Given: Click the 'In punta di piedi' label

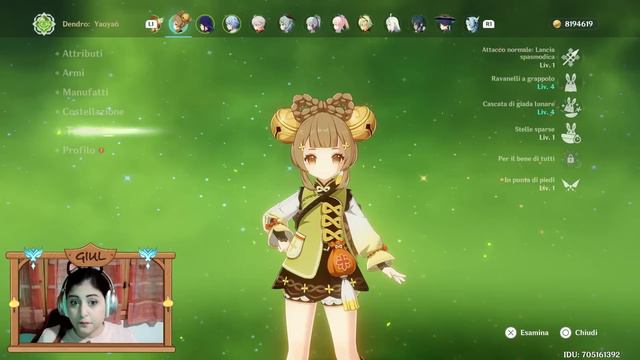Looking at the screenshot, I should click(529, 180).
